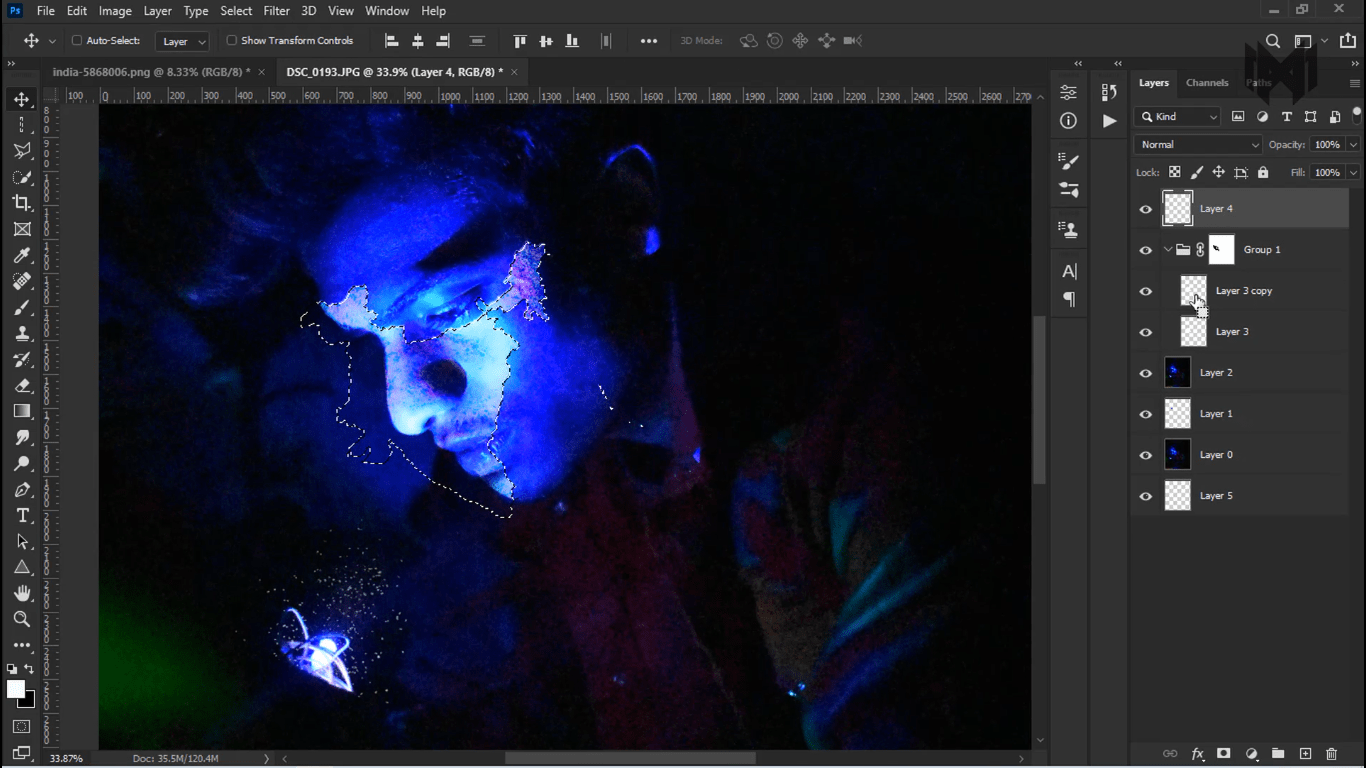
Task: Select the Eyedropper tool
Action: tap(22, 256)
